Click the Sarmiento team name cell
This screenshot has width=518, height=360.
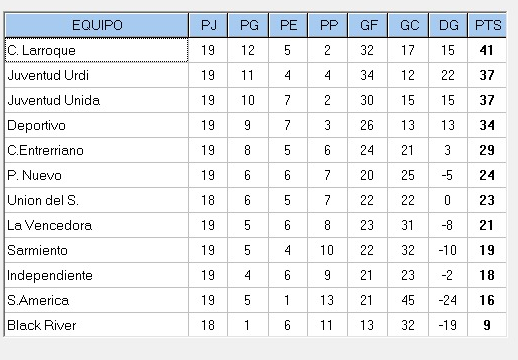(97, 250)
